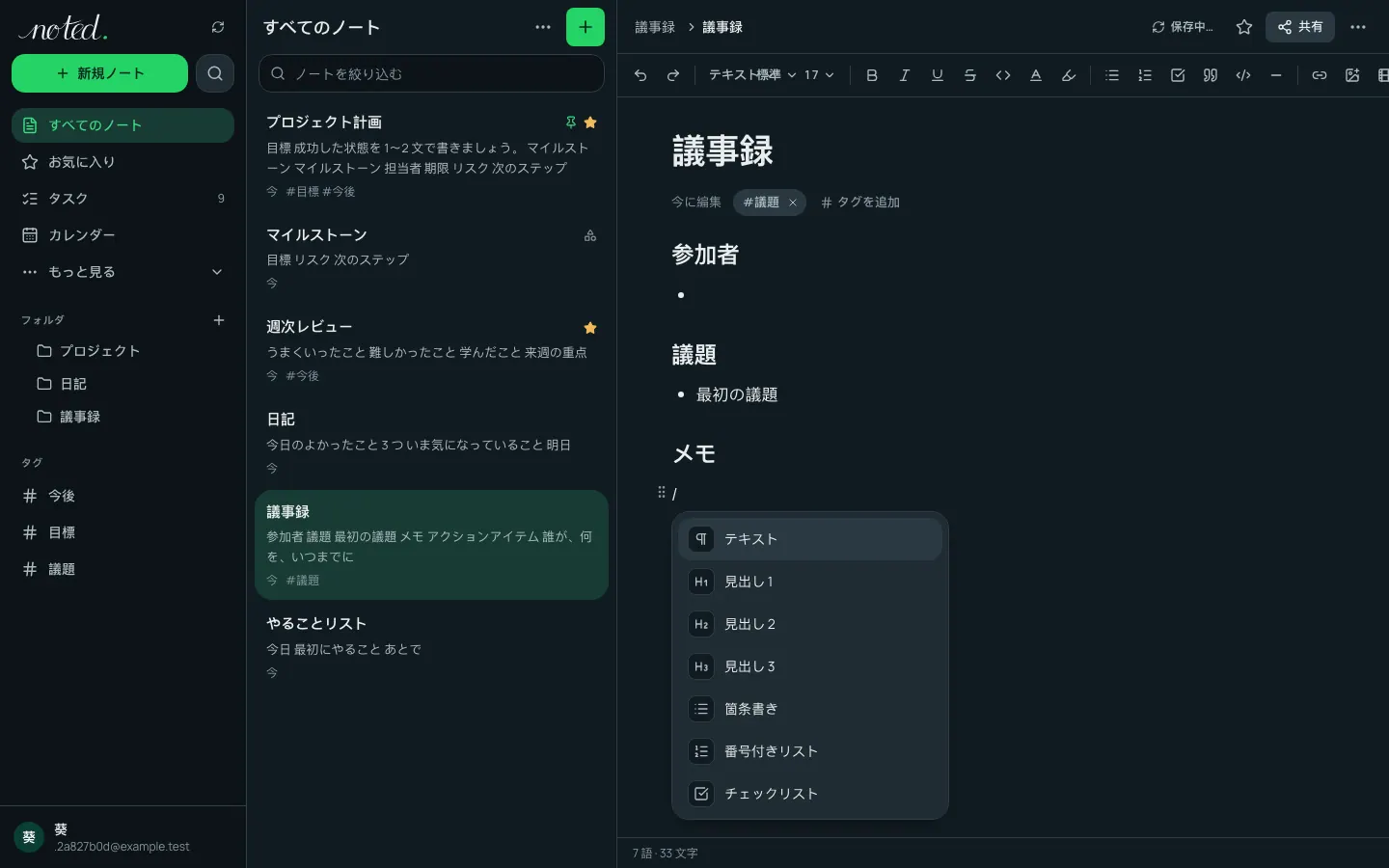Choose 箇条書き in the slash menu
Screen dimensions: 1389x868
[x=810, y=709]
